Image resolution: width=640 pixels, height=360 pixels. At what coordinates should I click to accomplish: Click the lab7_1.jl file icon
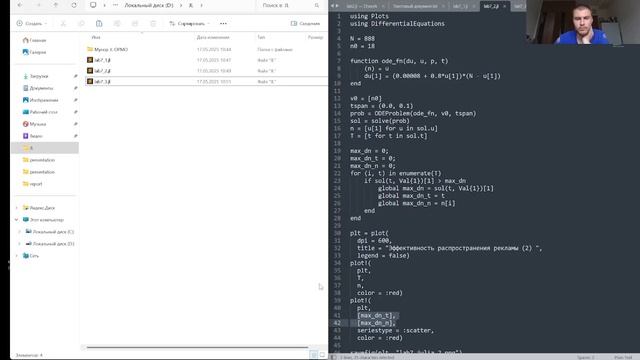[90, 60]
